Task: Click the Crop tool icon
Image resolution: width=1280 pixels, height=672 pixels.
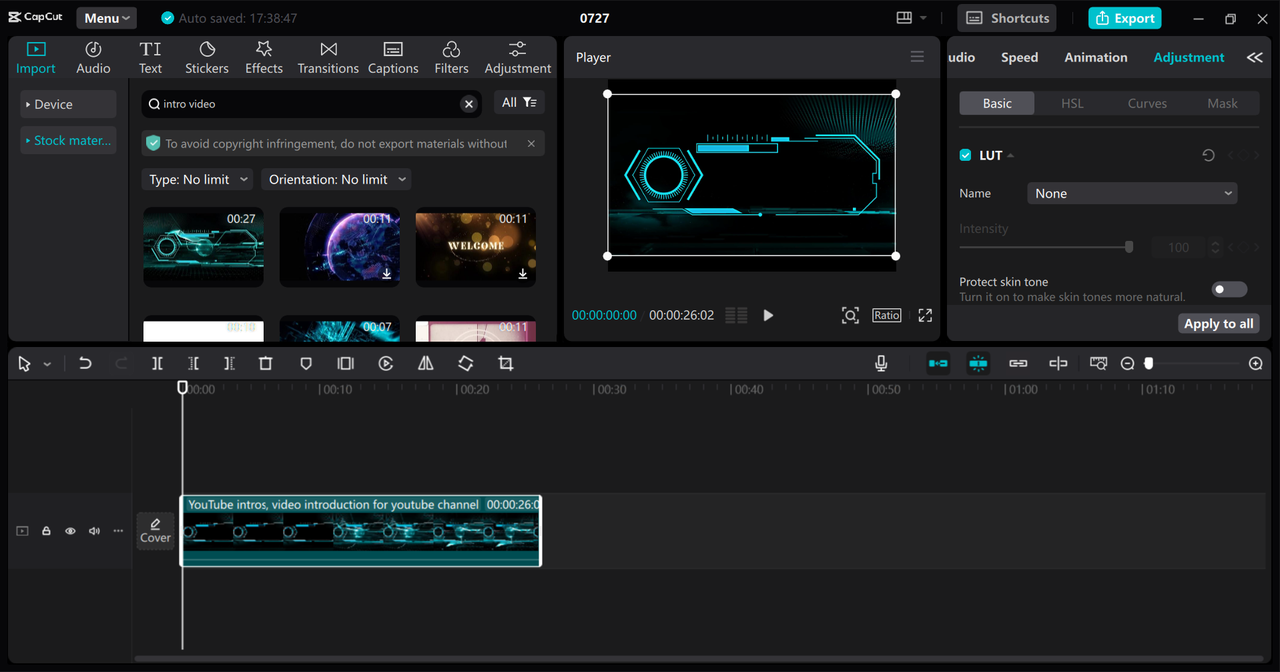Action: click(x=506, y=364)
